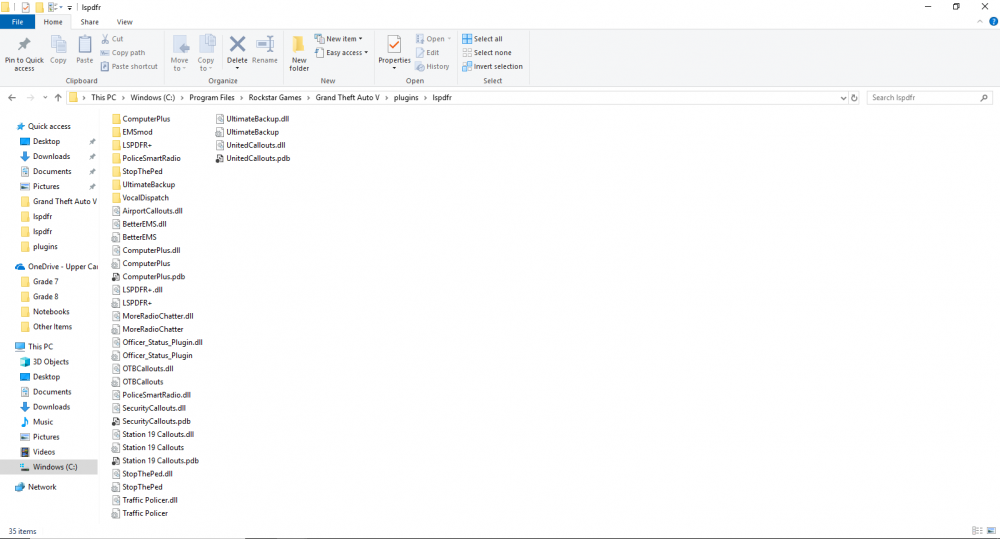
Task: Click Edit in the Open group
Action: click(x=427, y=53)
